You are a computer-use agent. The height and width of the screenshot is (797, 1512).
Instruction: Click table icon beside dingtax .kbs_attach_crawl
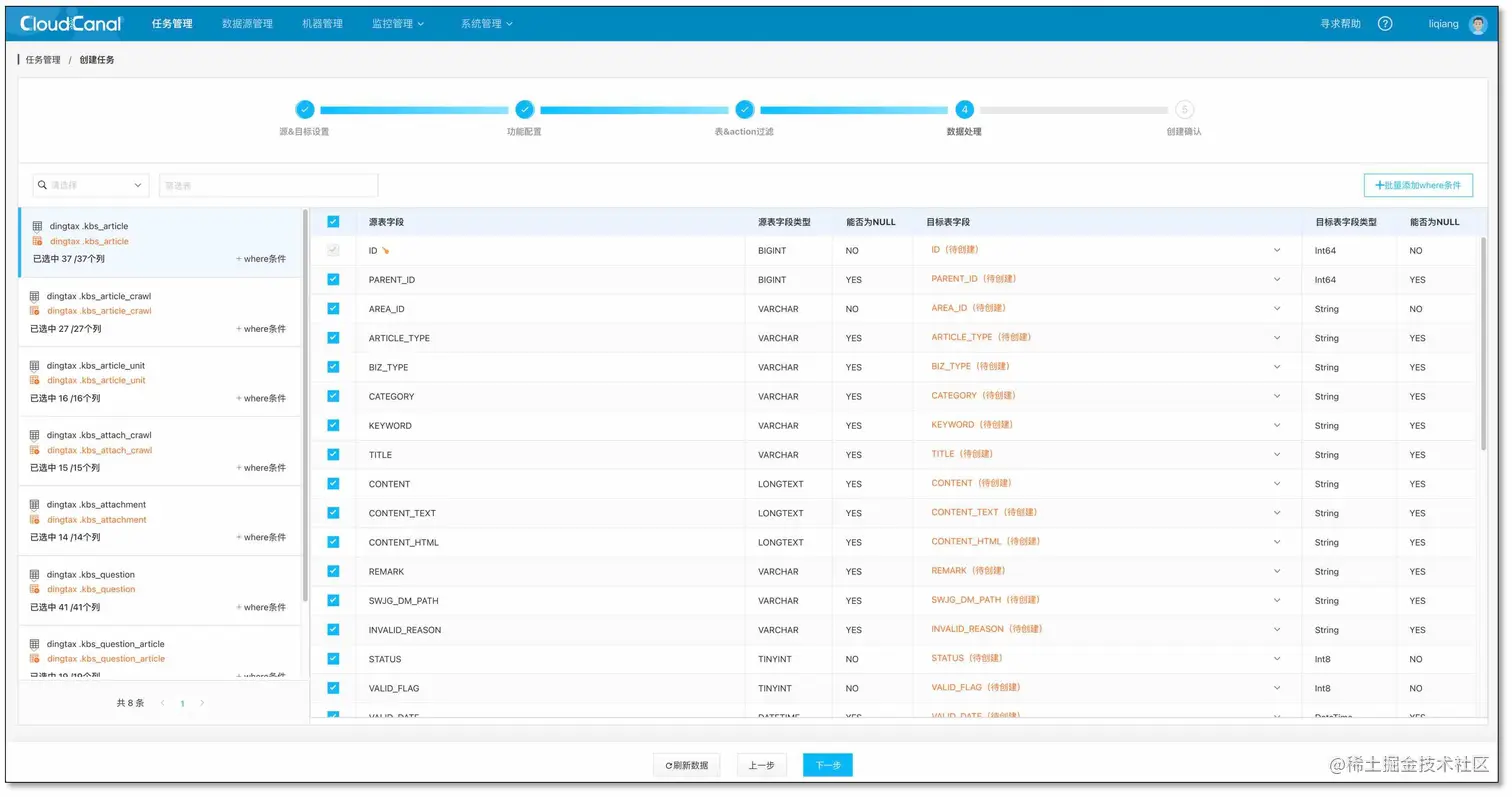coord(35,435)
